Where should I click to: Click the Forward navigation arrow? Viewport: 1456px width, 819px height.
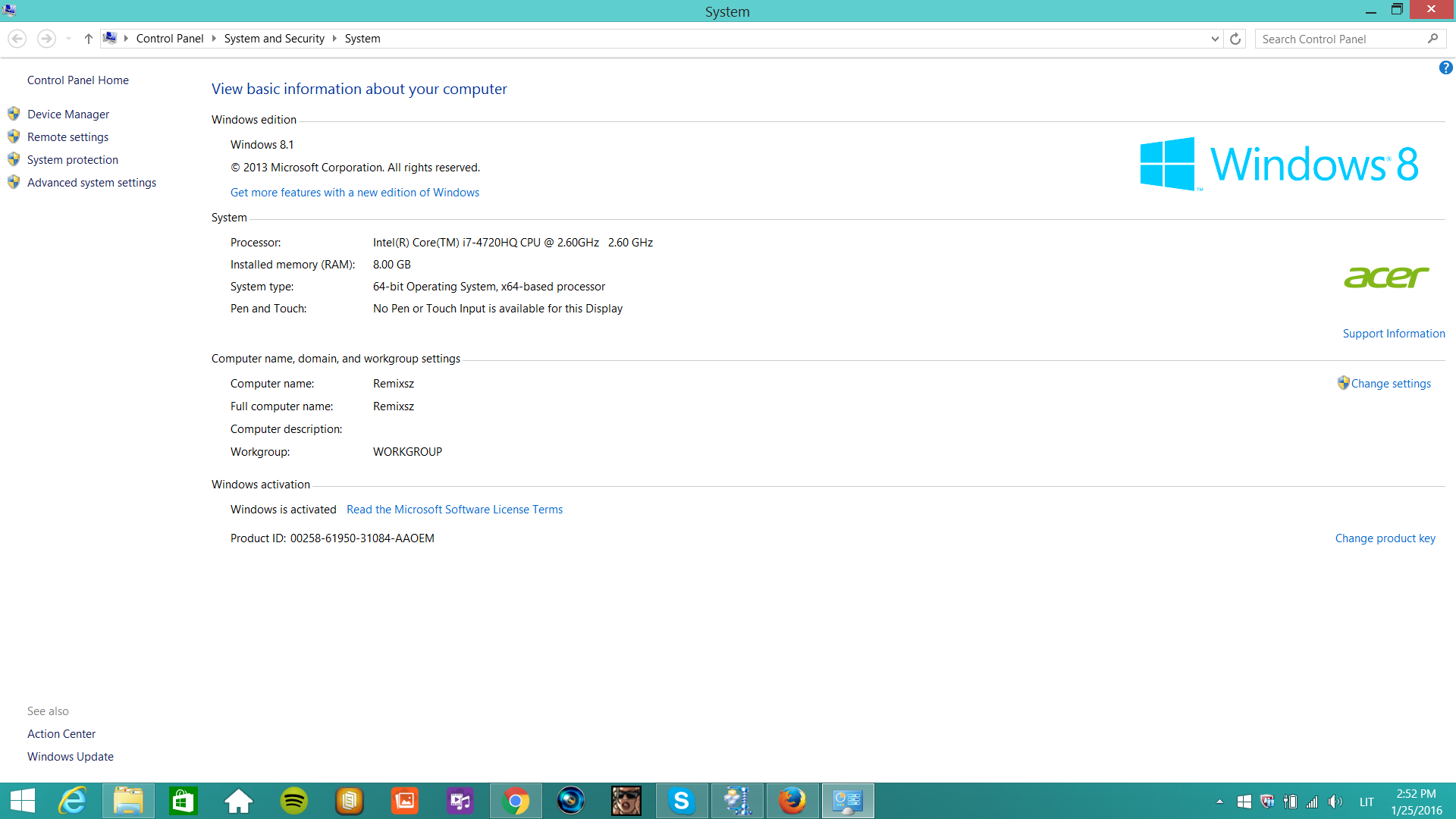click(x=46, y=39)
